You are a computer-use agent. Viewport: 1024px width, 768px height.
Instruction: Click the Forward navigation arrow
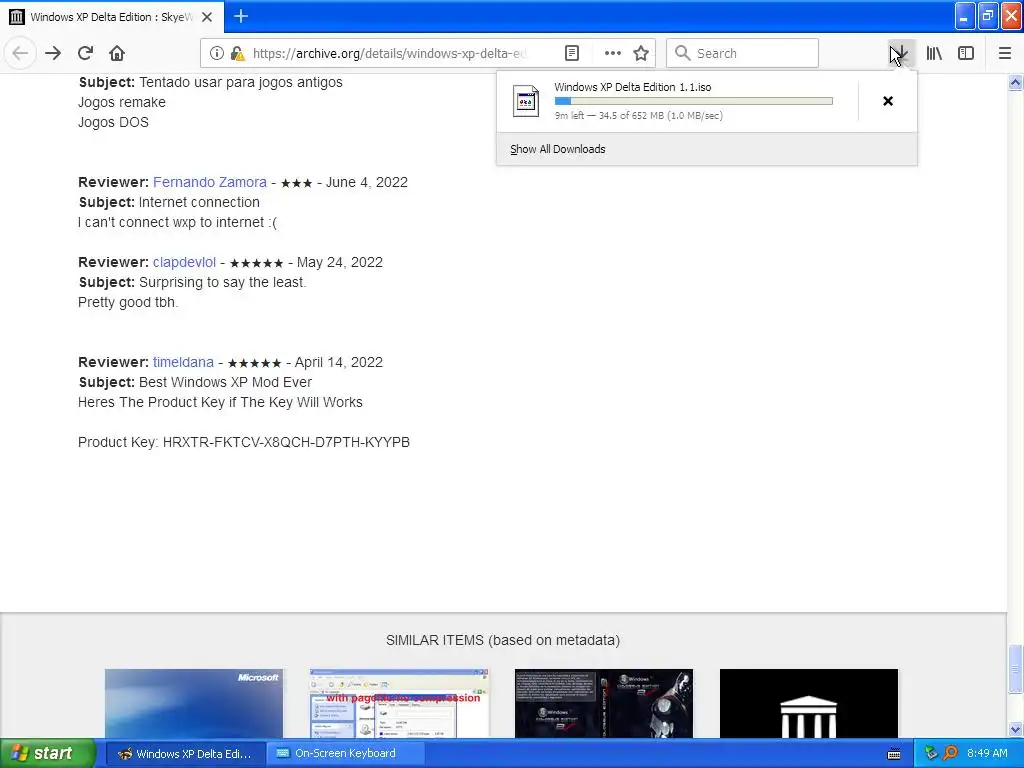point(53,53)
